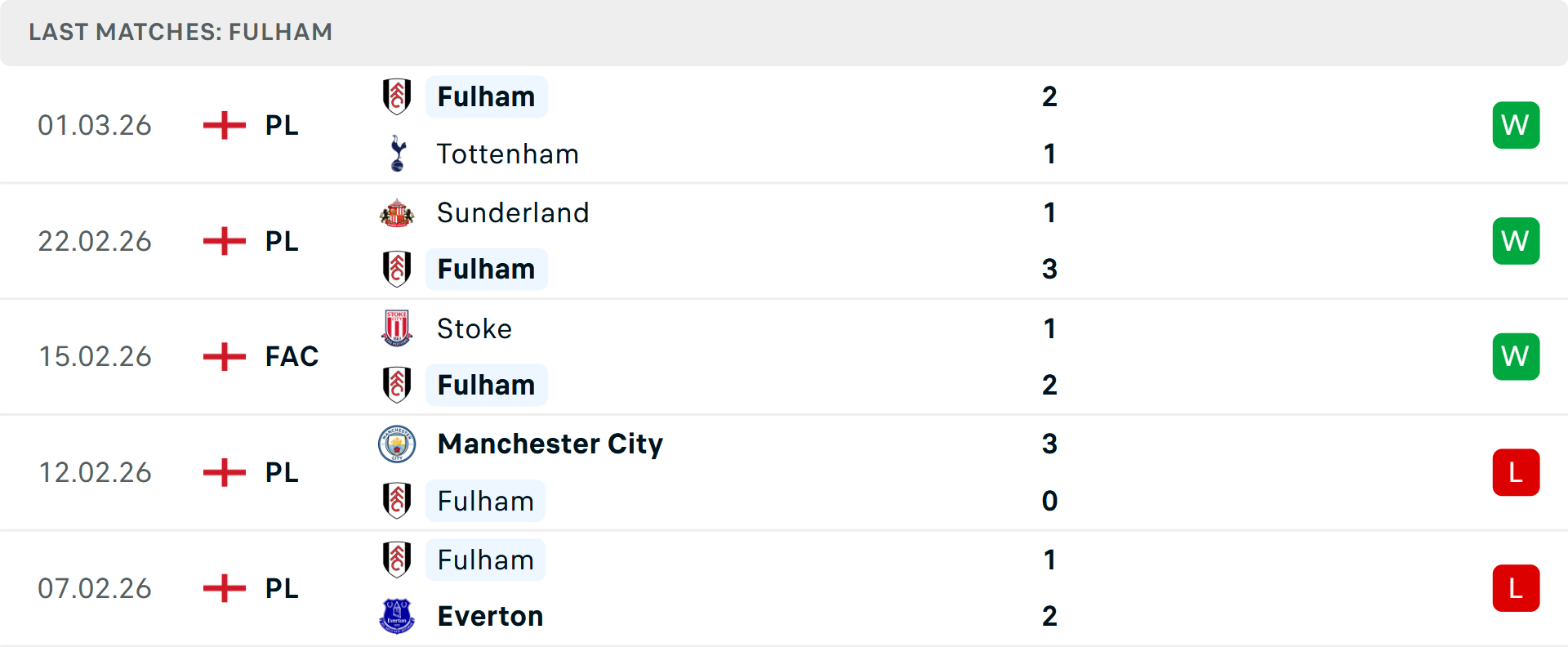The width and height of the screenshot is (1568, 647).
Task: Open the L result badge for Manchester City match
Action: coord(1516,472)
